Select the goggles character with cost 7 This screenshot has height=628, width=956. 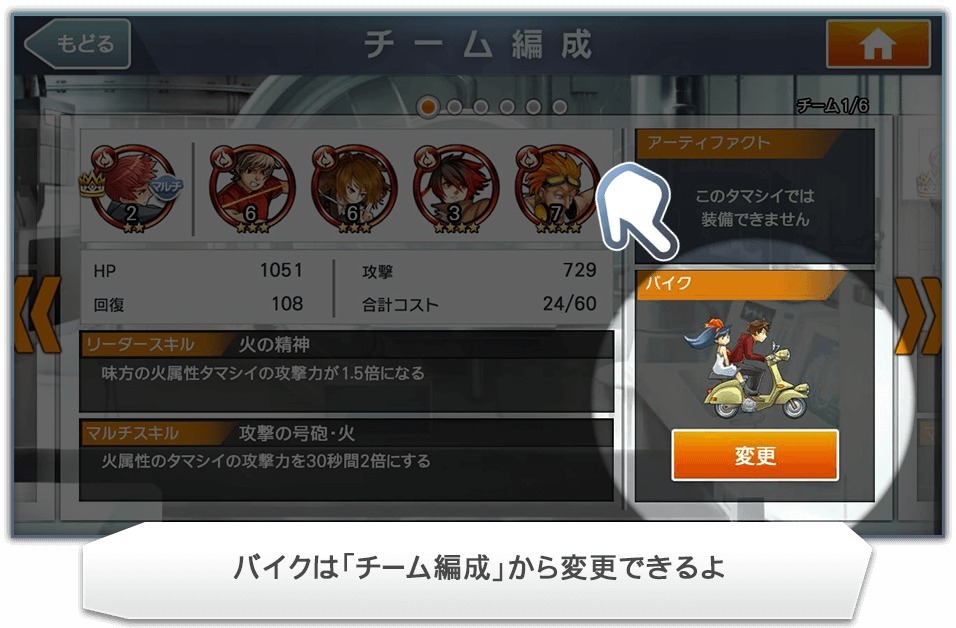(557, 189)
